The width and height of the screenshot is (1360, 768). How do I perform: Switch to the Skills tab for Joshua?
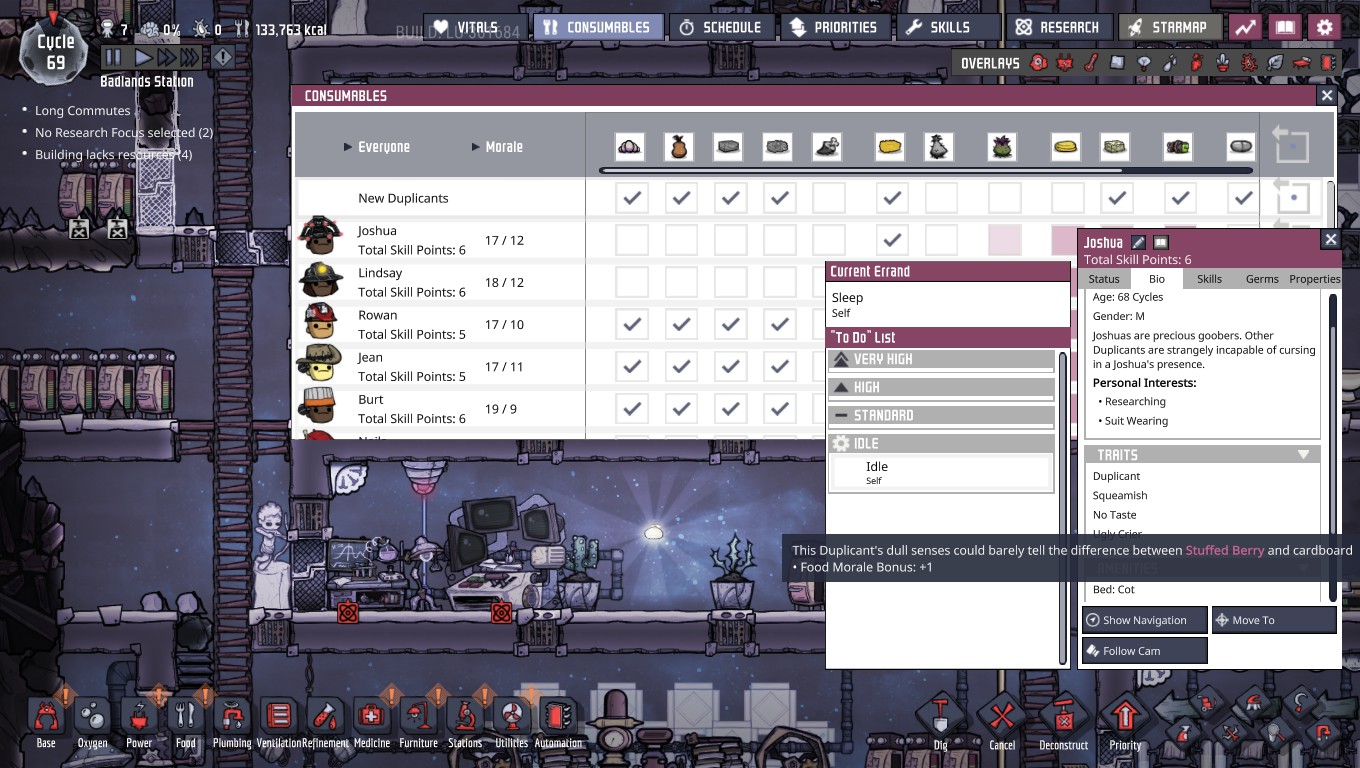pyautogui.click(x=1209, y=279)
